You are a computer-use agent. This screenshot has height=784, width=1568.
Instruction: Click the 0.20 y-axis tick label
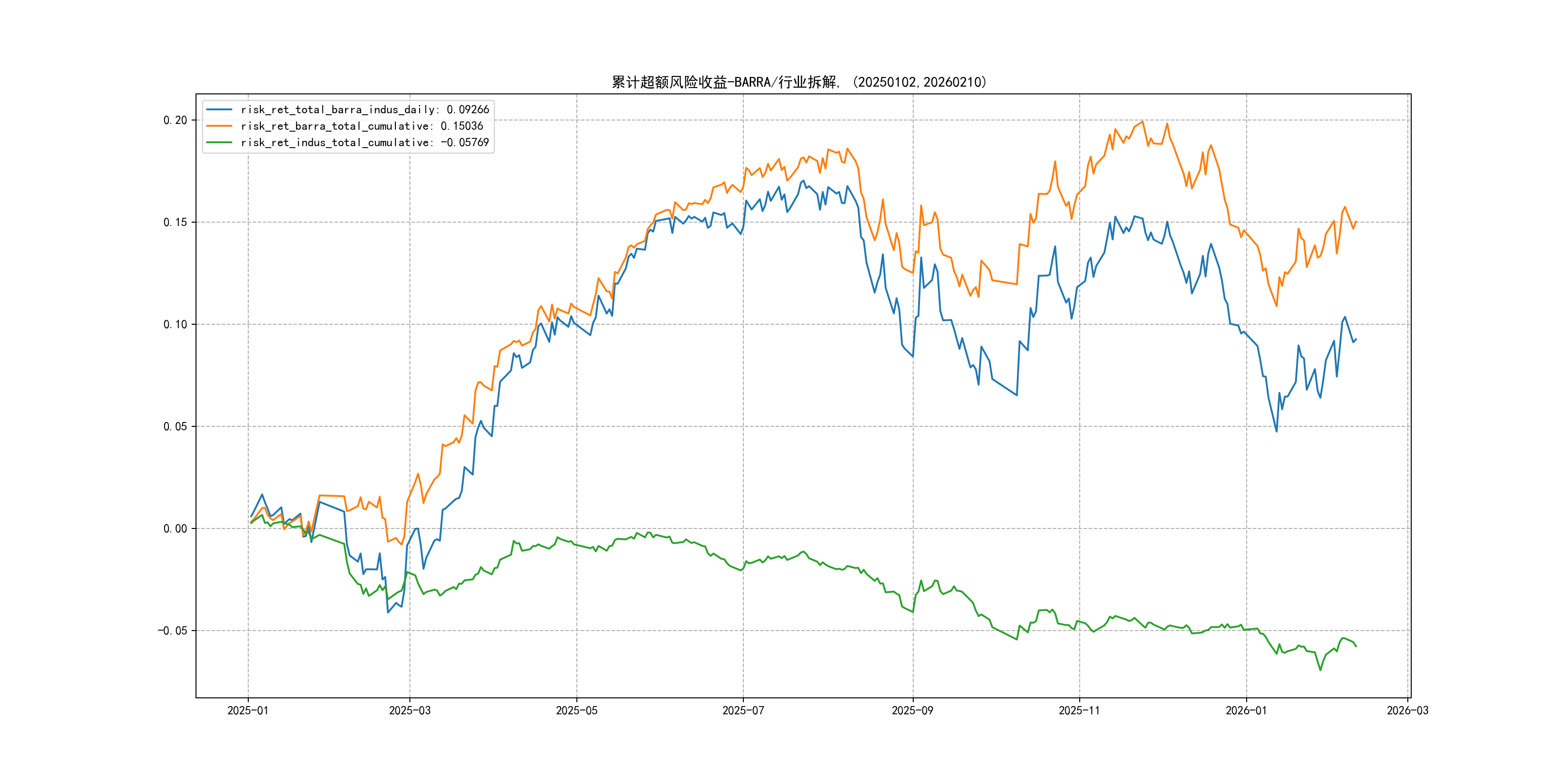click(x=175, y=121)
